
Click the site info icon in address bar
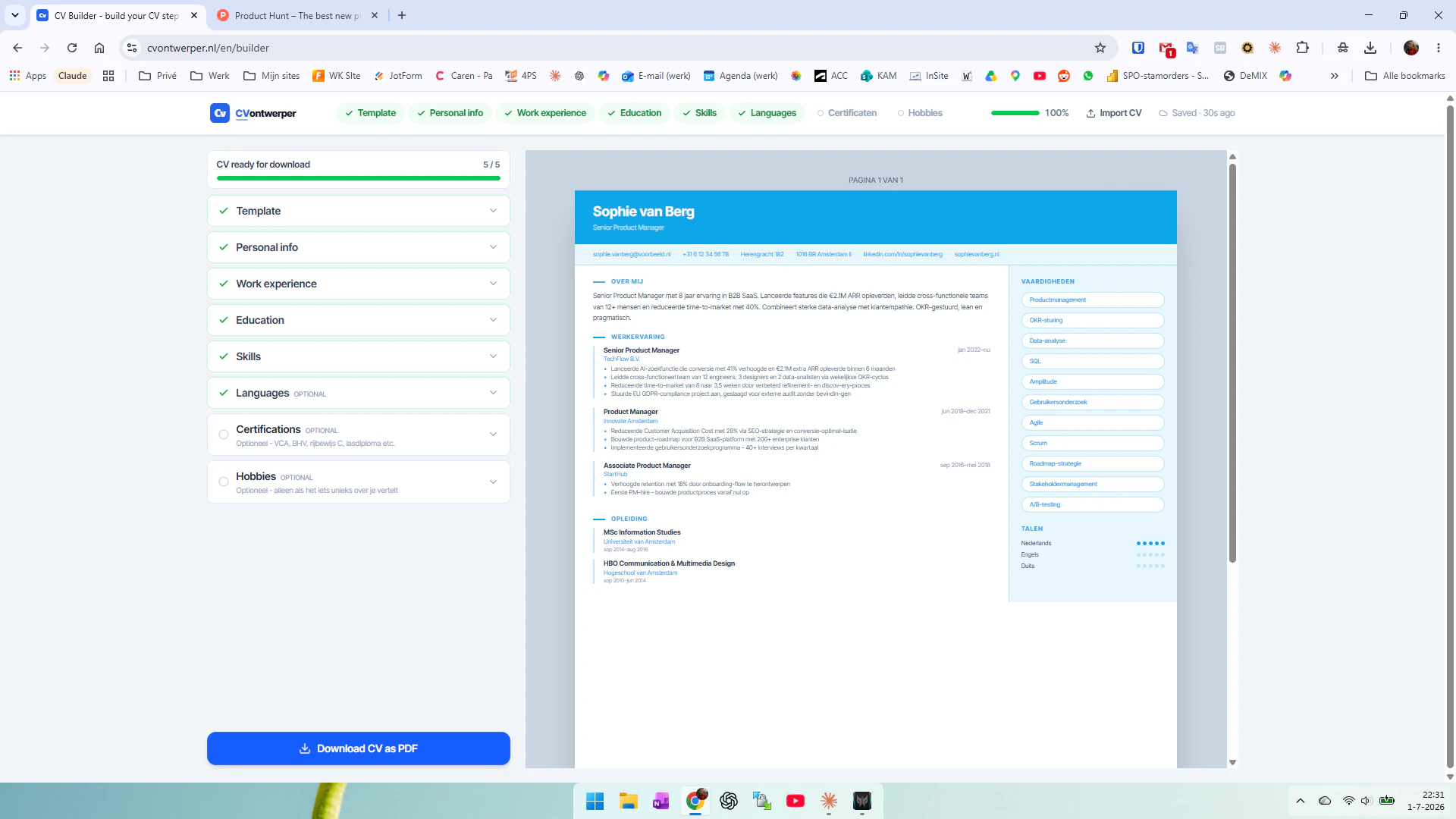coord(132,48)
